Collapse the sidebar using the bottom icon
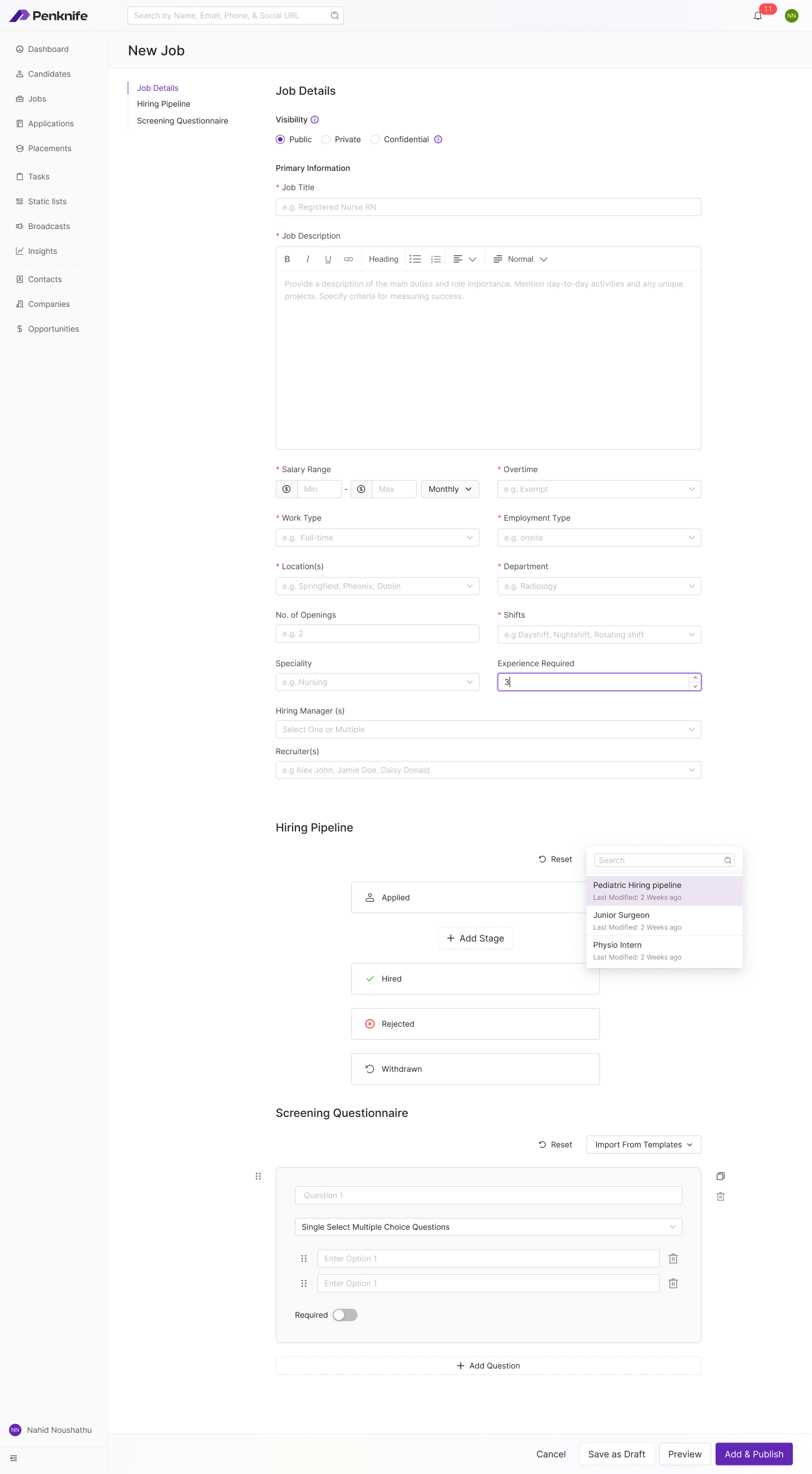This screenshot has width=812, height=1474. tap(14, 1458)
